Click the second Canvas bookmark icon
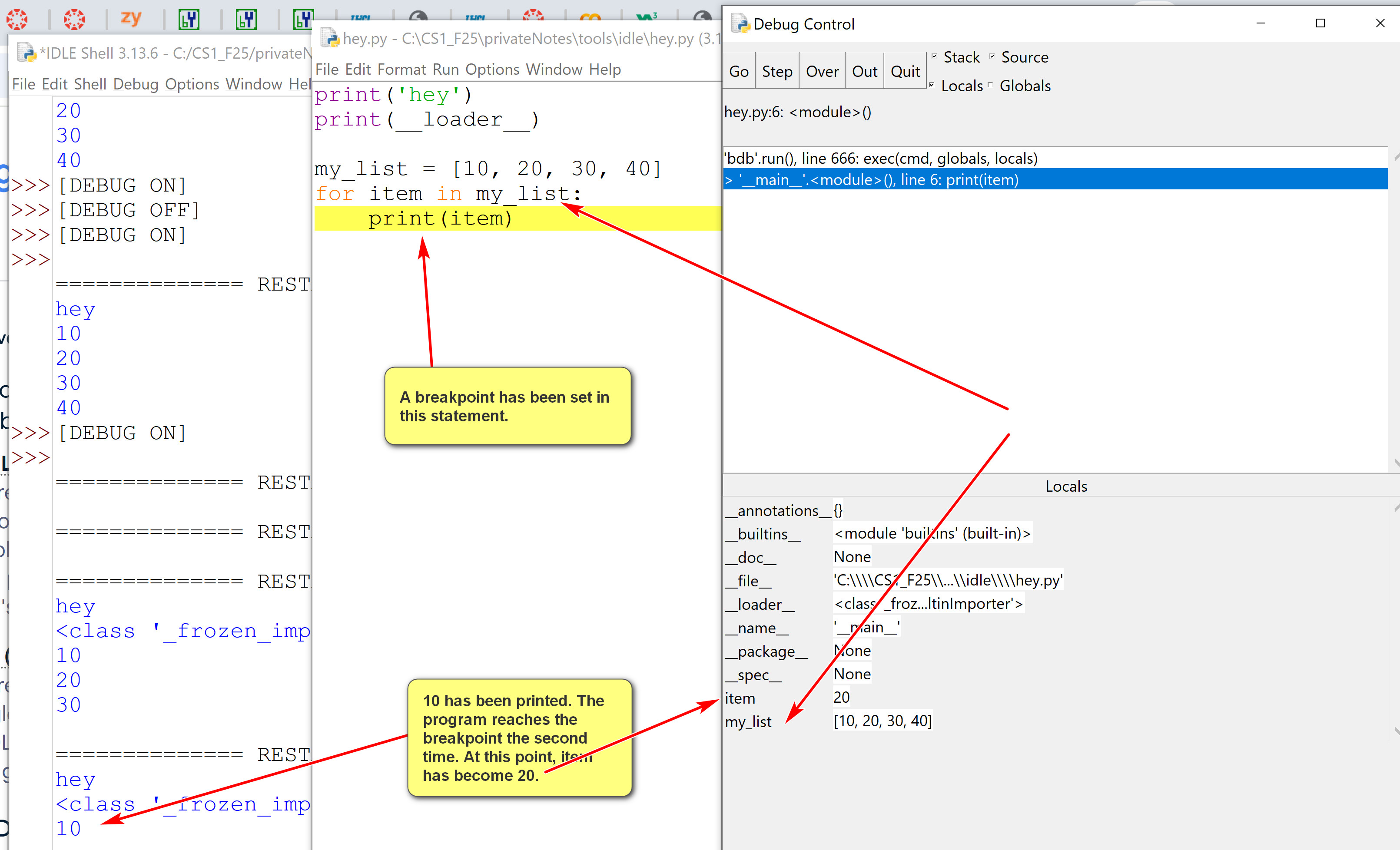1400x850 pixels. (74, 19)
